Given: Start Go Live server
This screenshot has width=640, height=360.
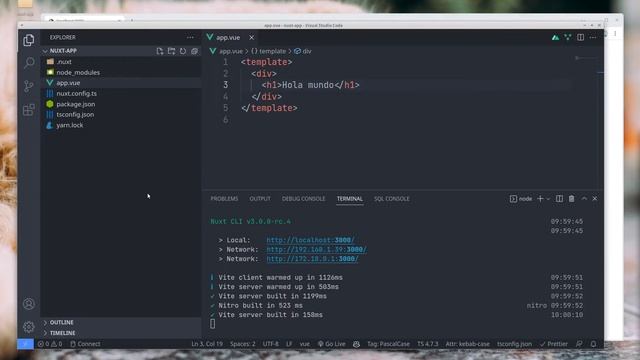Looking at the screenshot, I should tap(331, 344).
